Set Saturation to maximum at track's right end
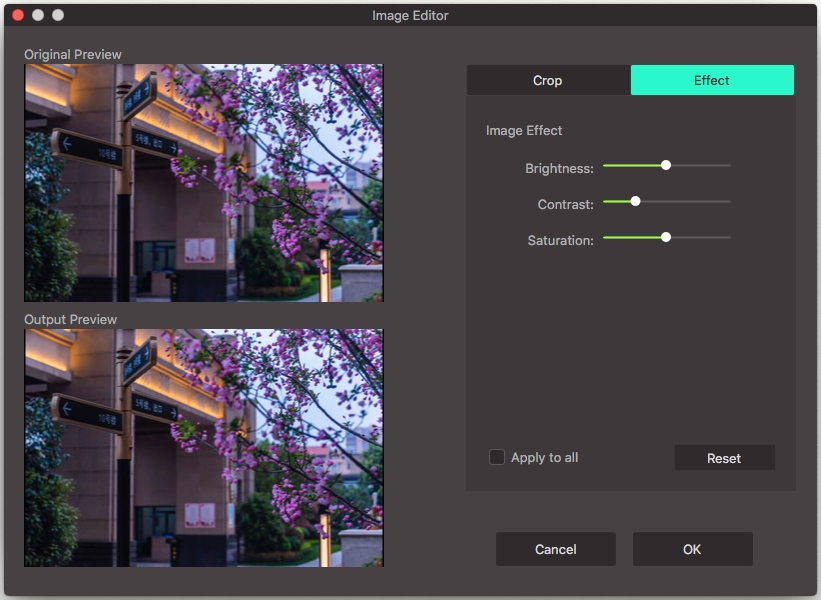The width and height of the screenshot is (821, 600). click(729, 237)
